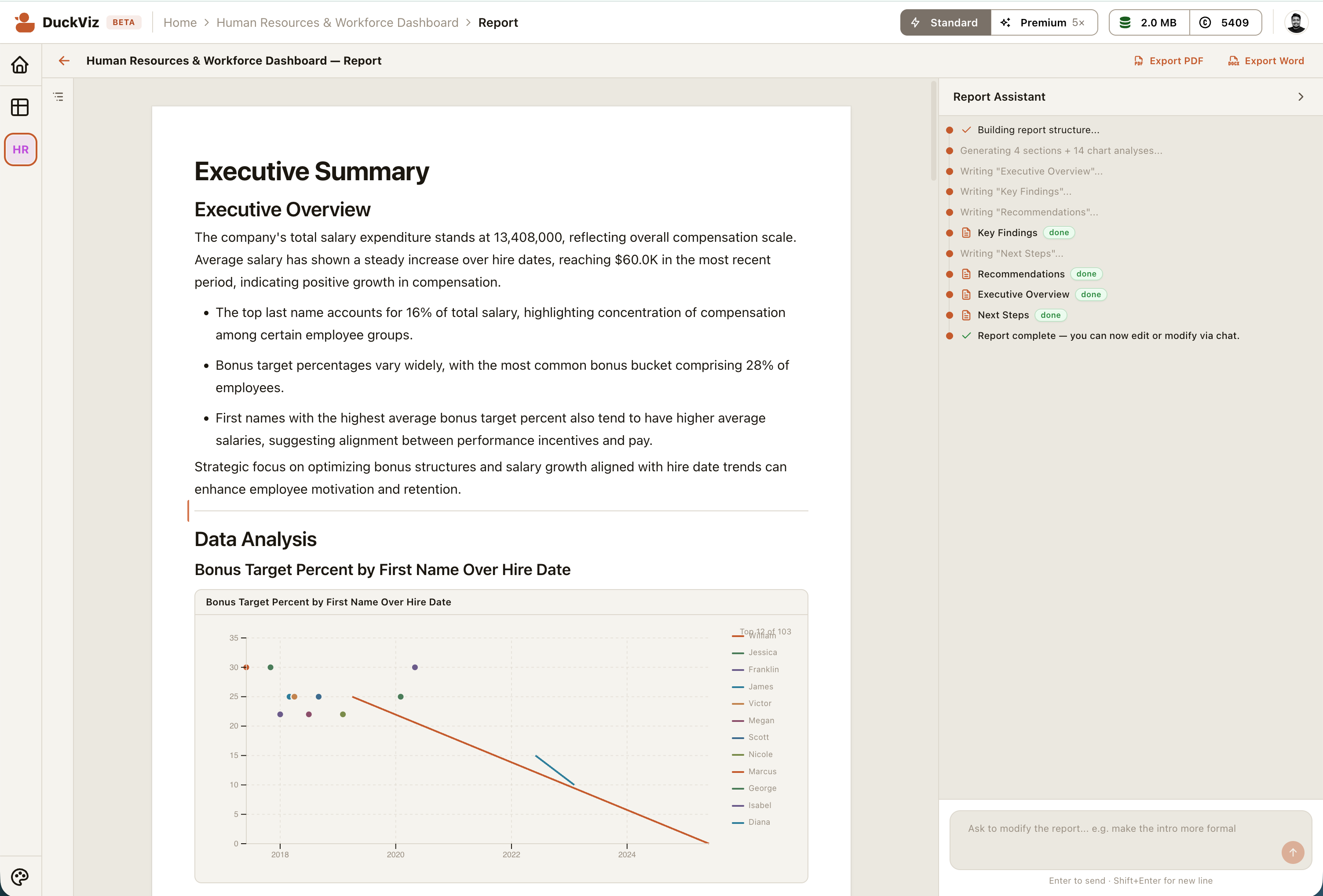The image size is (1323, 896).
Task: Select the Report breadcrumb
Action: tap(498, 23)
